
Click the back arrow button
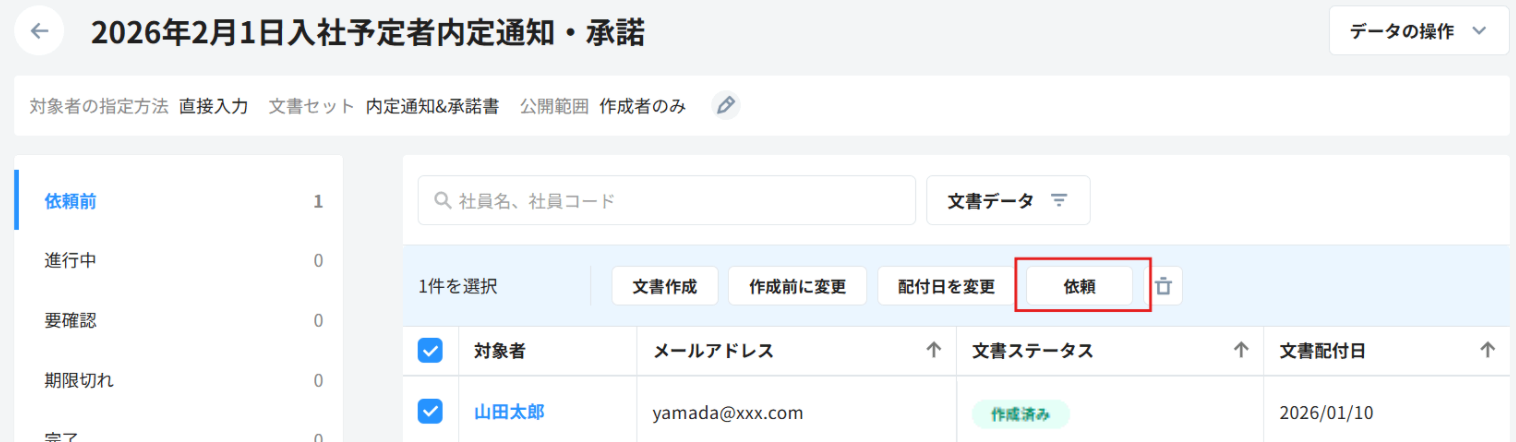coord(39,31)
